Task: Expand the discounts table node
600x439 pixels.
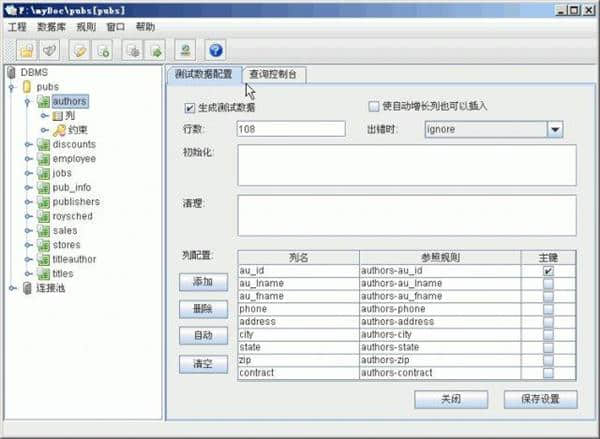Action: [x=28, y=145]
